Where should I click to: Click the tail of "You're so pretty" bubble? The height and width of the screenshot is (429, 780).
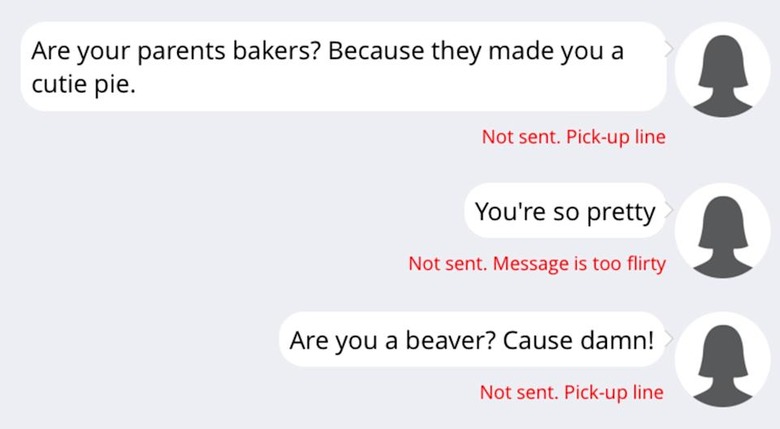[670, 210]
